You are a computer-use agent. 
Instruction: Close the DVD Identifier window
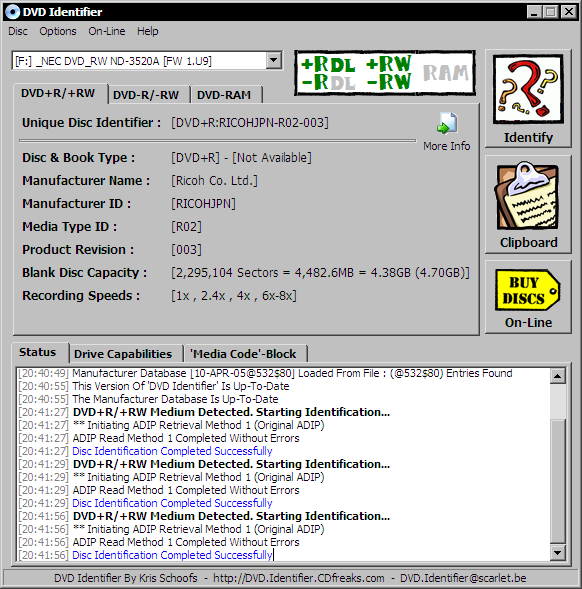(x=569, y=12)
